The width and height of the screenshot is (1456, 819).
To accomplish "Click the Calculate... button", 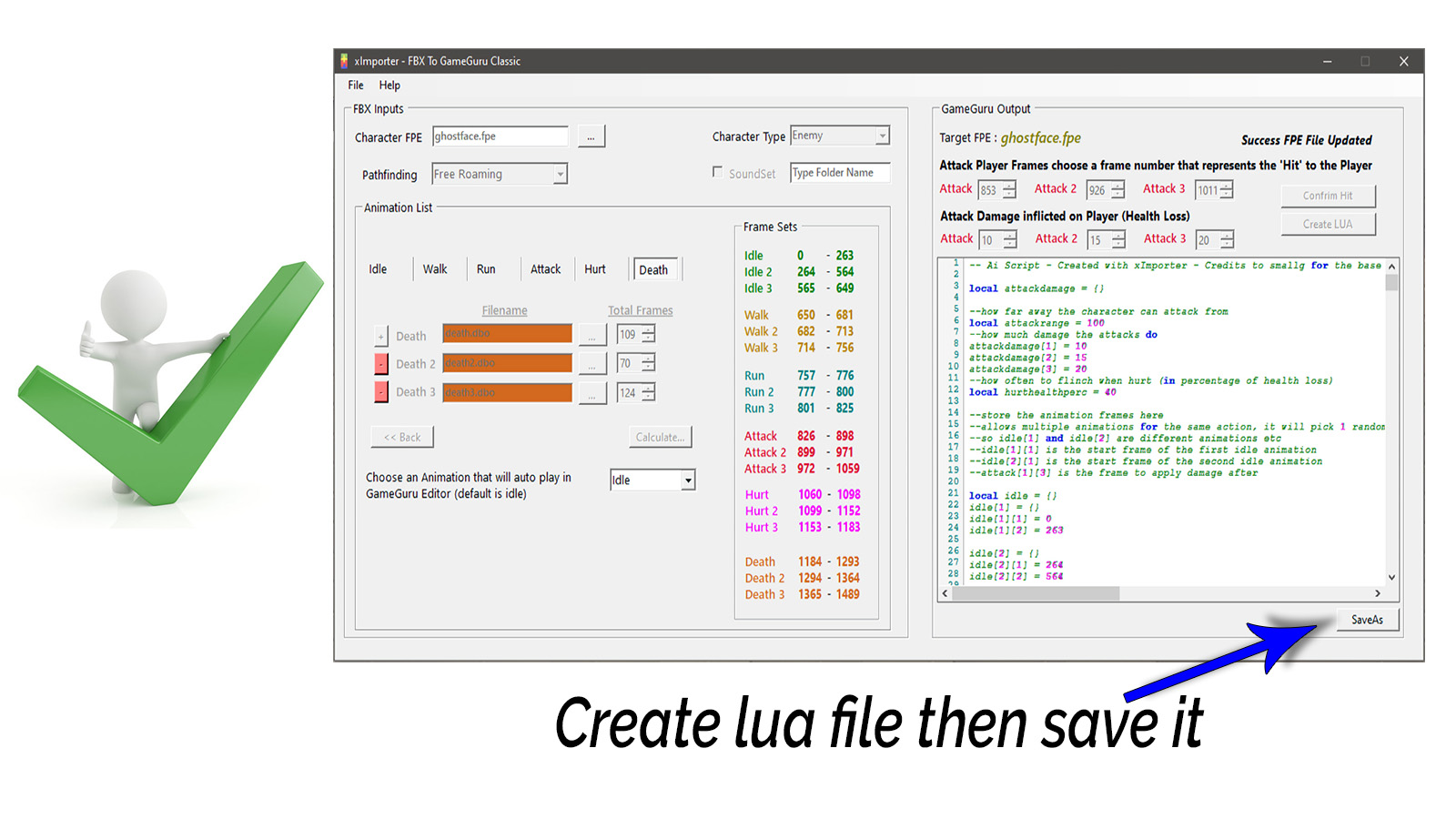I will coord(661,438).
